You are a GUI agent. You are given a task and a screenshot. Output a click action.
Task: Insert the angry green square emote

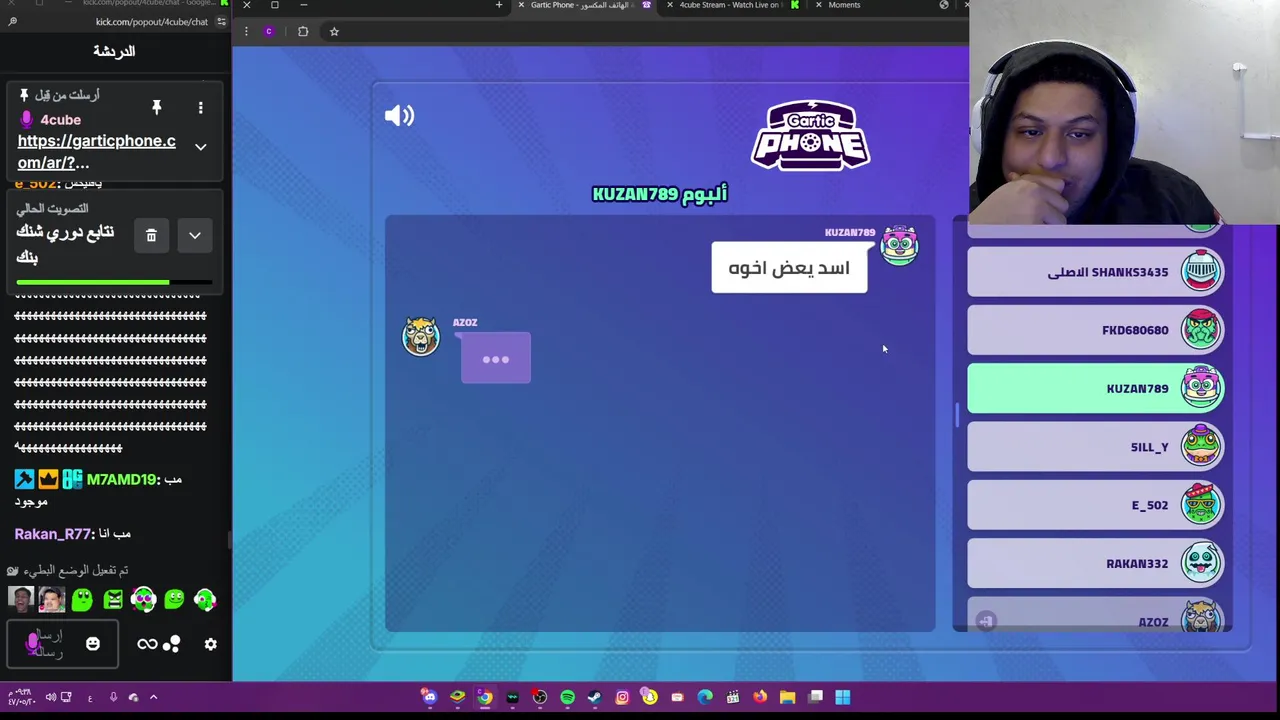pyautogui.click(x=113, y=599)
